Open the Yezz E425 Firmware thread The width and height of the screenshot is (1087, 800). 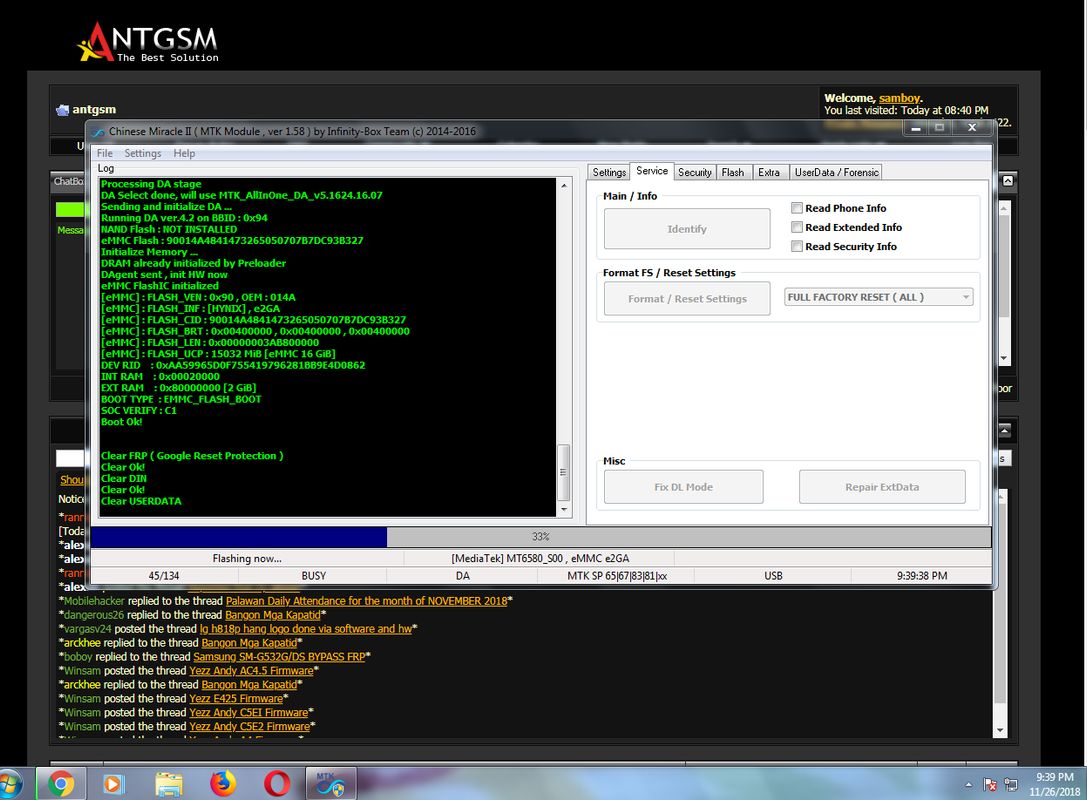[236, 698]
